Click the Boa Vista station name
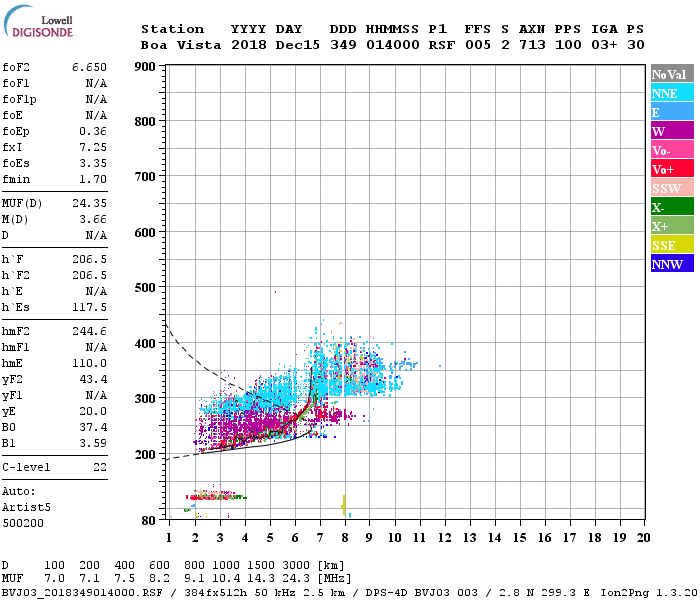The image size is (700, 600). 181,45
